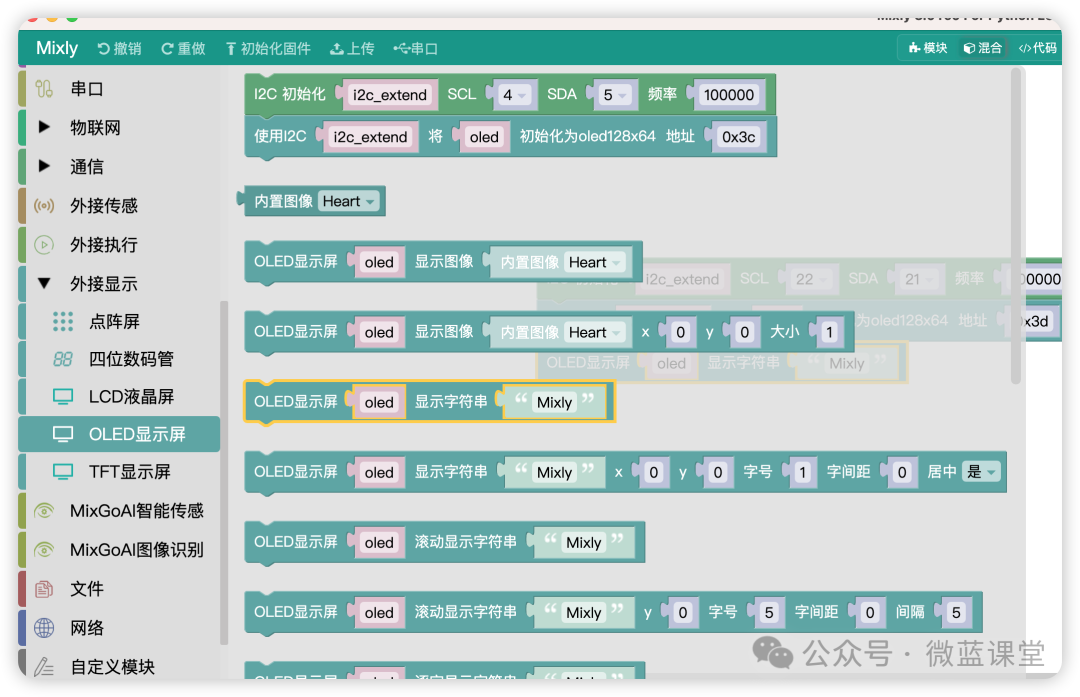The image size is (1080, 697).
Task: Select the 四位数码管 display icon
Action: coord(63,359)
